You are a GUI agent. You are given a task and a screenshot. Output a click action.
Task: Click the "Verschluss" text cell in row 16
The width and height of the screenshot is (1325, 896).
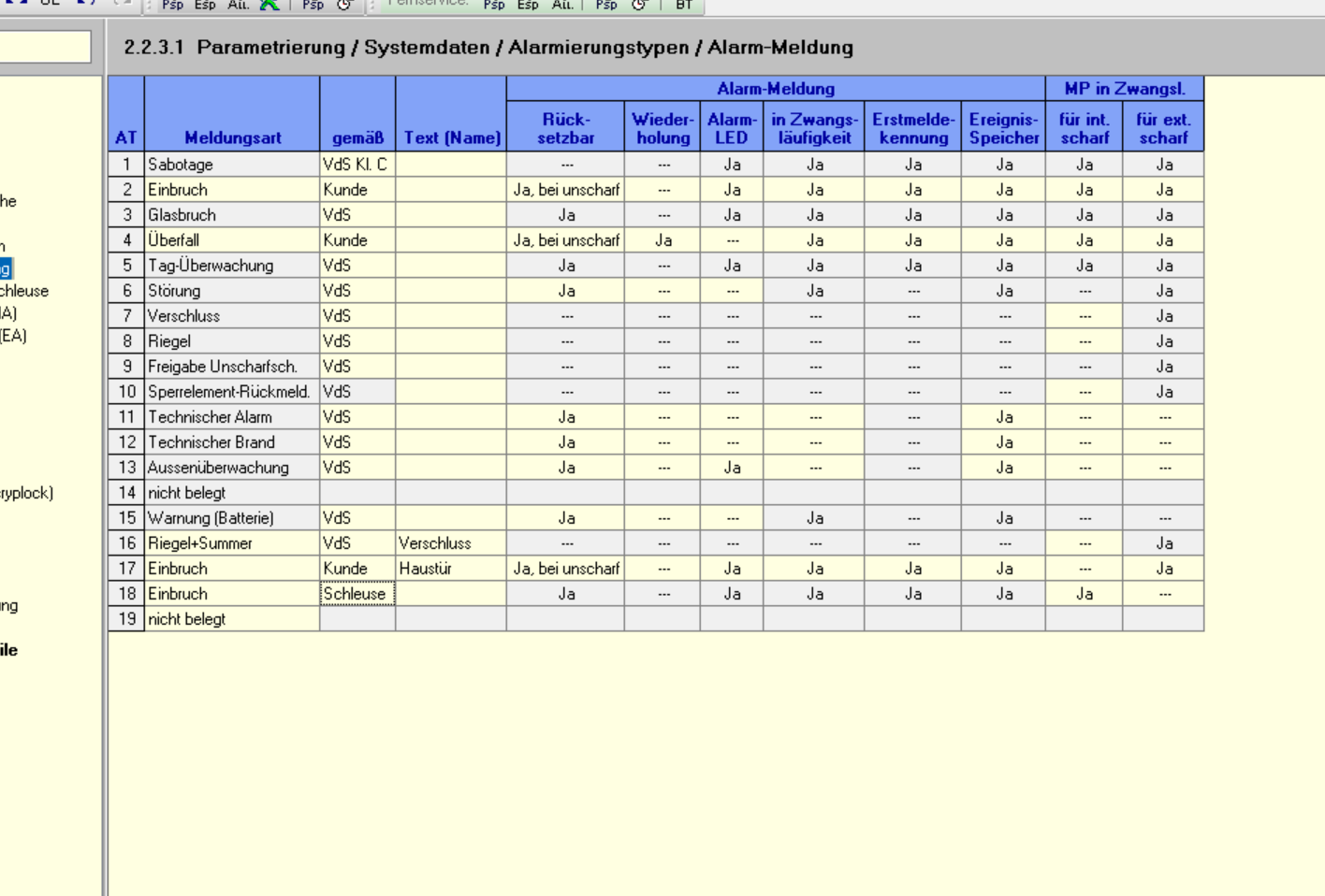(450, 543)
